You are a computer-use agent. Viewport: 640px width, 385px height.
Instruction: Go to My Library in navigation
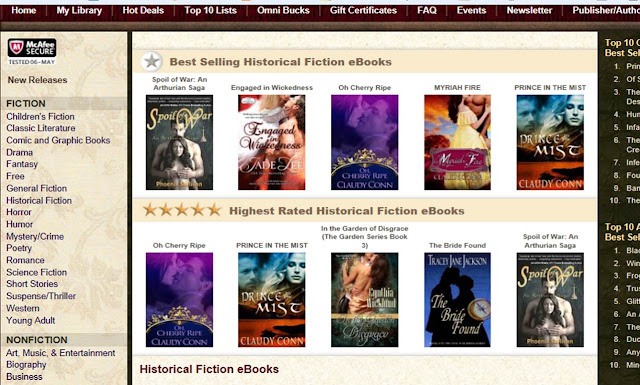tap(79, 10)
